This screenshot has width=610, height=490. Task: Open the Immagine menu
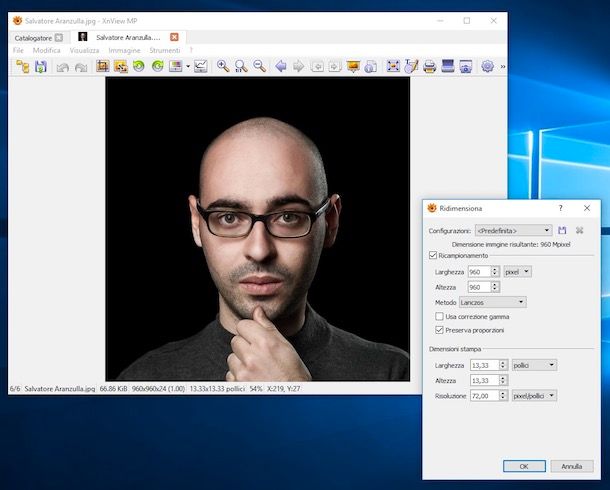pyautogui.click(x=125, y=50)
